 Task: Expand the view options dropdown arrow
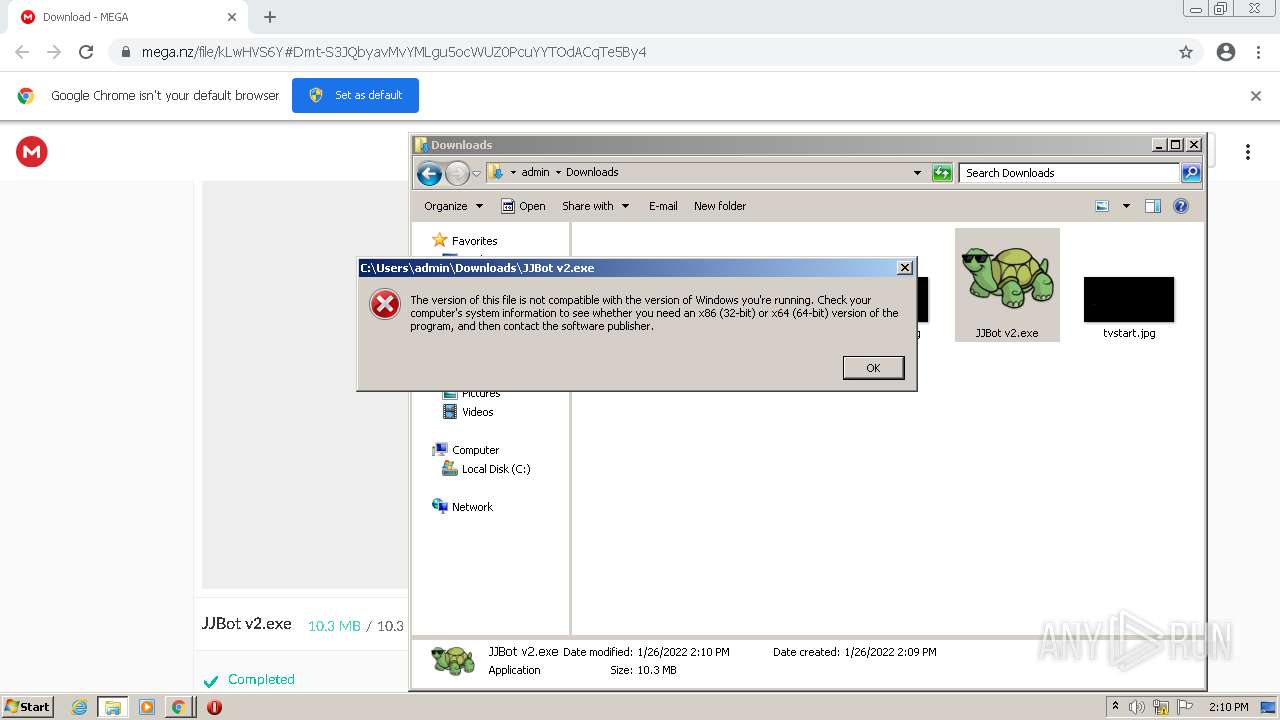[x=1126, y=206]
